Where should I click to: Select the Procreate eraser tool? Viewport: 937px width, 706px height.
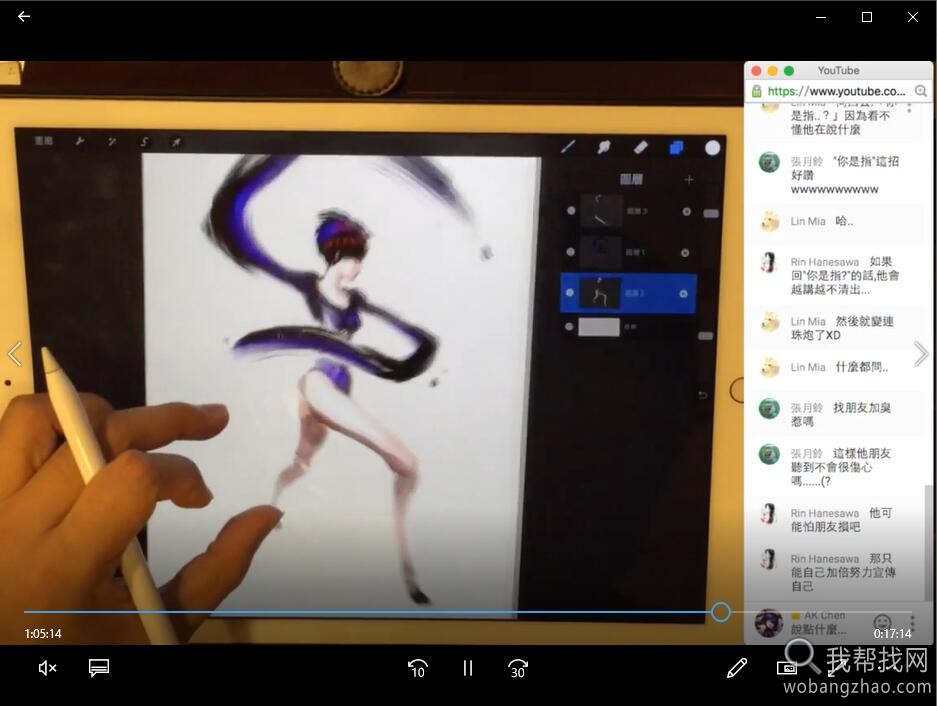pyautogui.click(x=640, y=147)
